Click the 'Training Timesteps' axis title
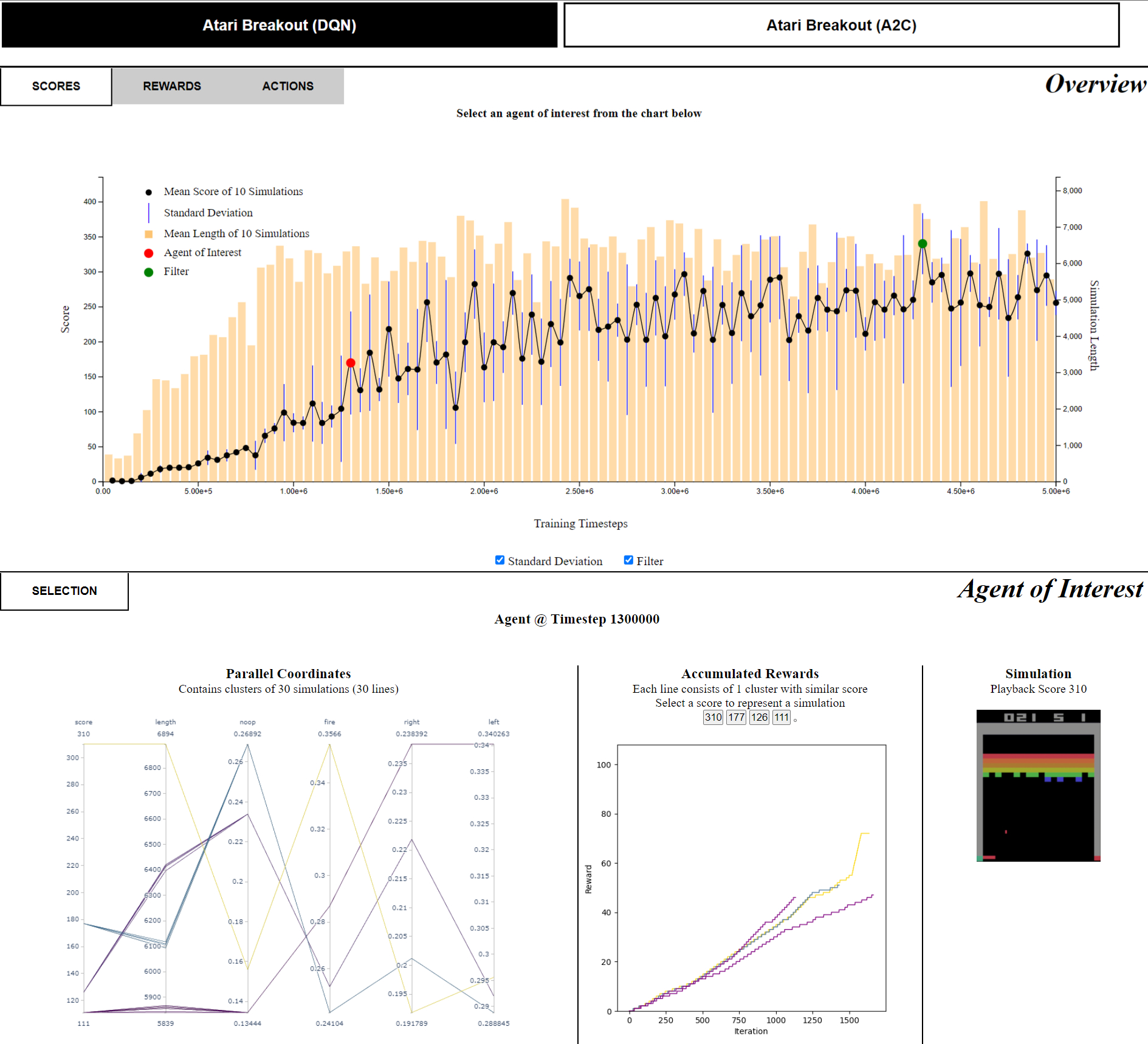 580,523
